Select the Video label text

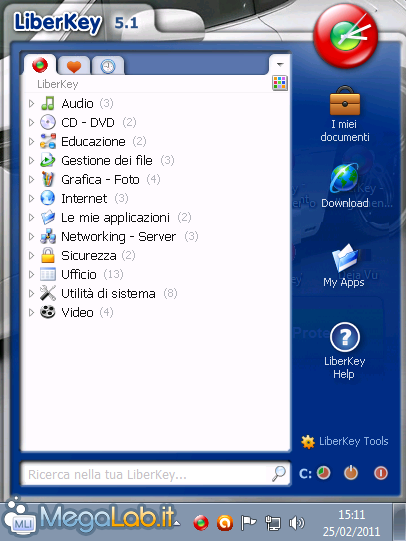[x=77, y=312]
